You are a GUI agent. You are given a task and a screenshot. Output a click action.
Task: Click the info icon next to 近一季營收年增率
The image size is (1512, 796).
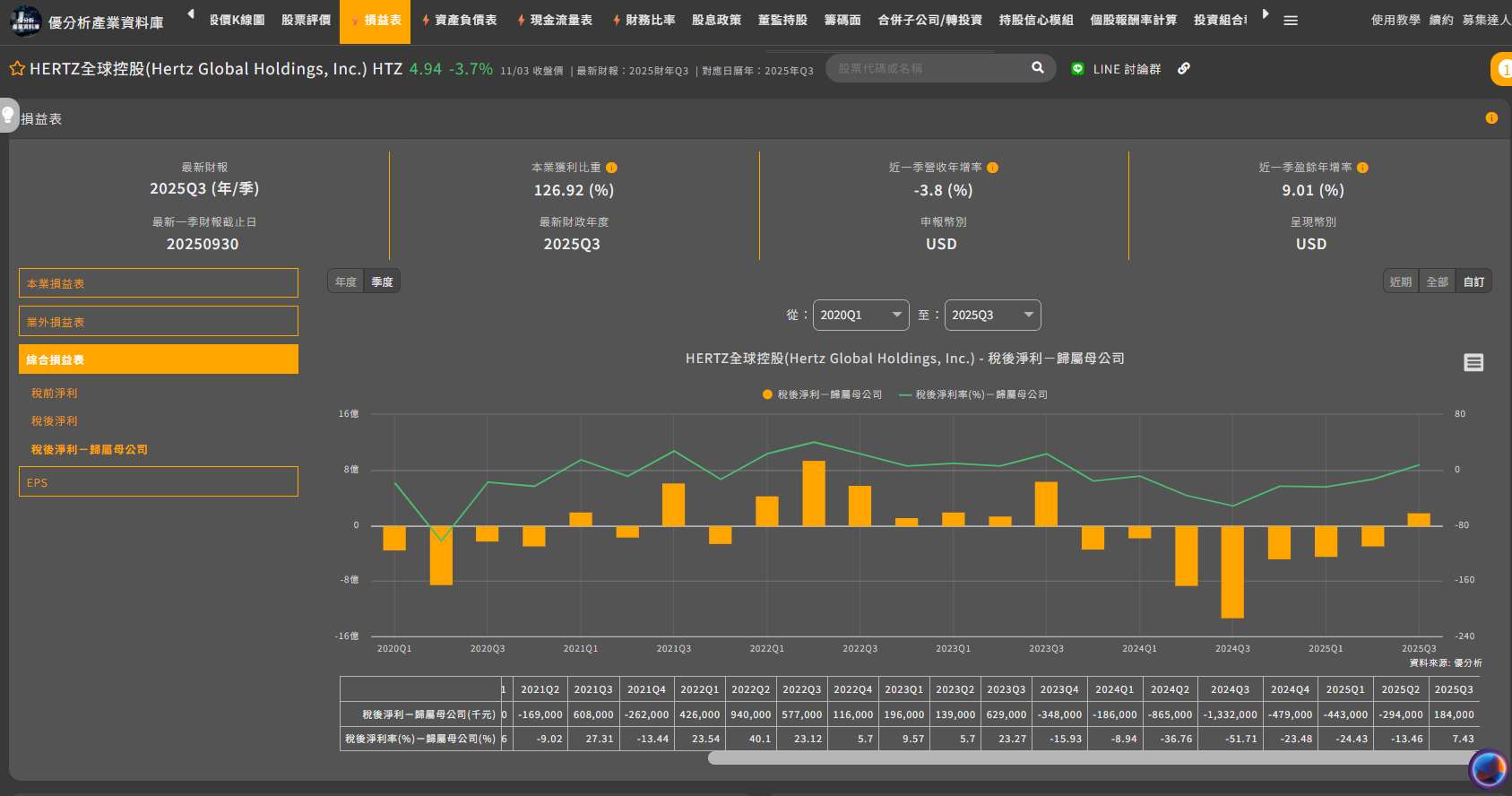click(992, 168)
